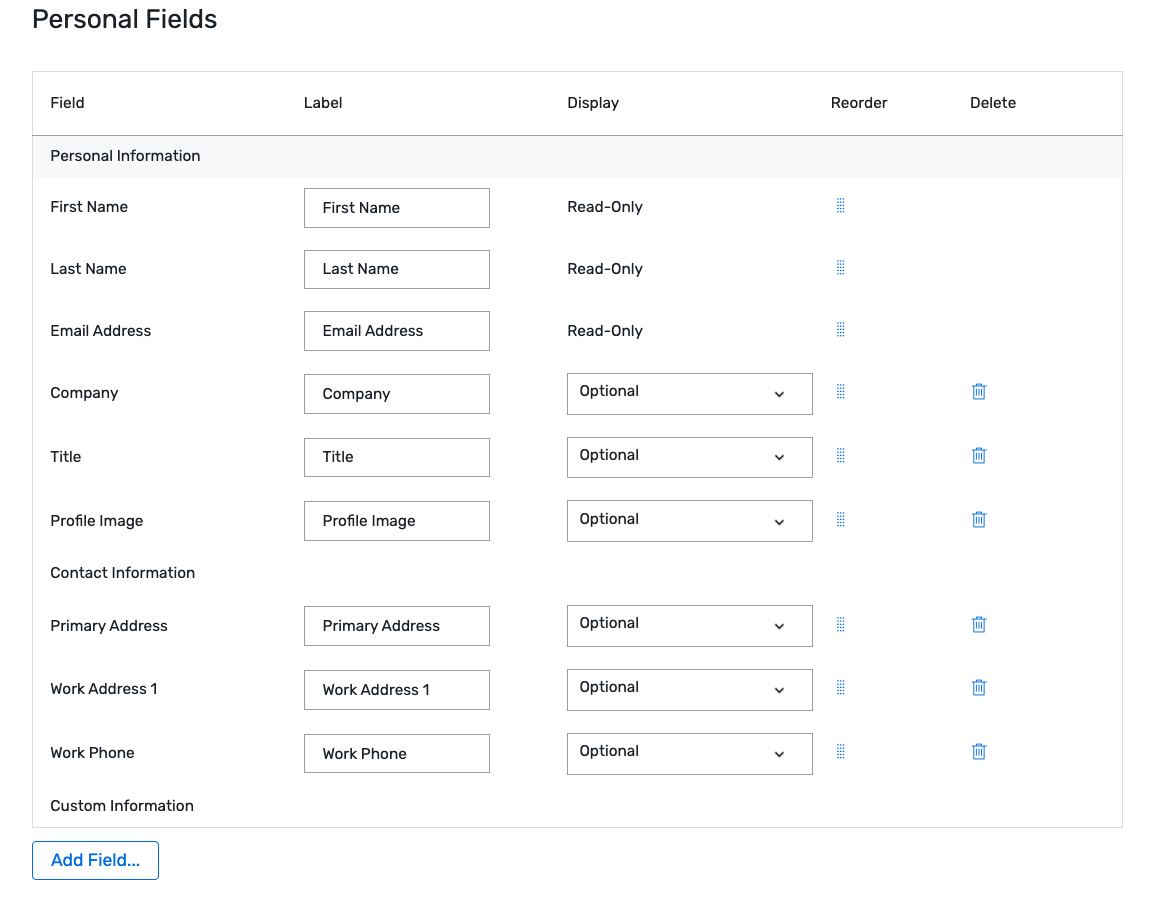Delete the Profile Image field
Viewport: 1155px width, 897px height.
pyautogui.click(x=978, y=519)
